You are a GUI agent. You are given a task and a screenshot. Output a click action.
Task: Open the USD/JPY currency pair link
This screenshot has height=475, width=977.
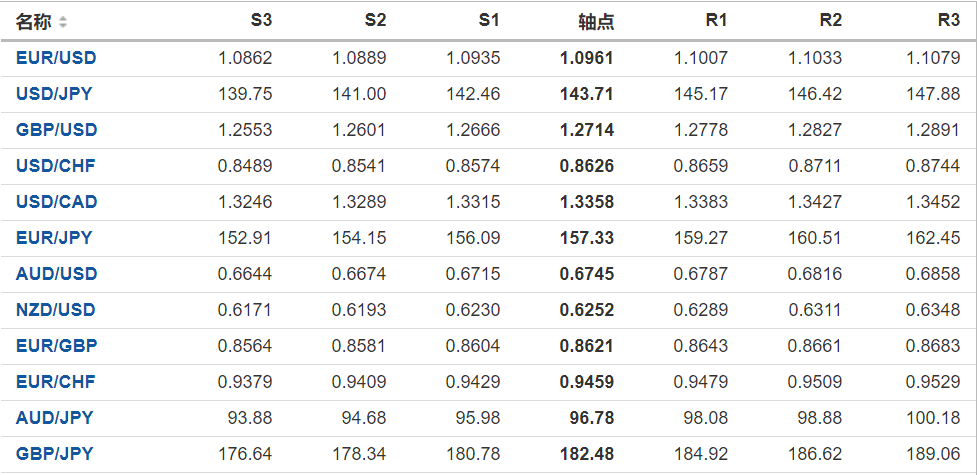[x=54, y=94]
